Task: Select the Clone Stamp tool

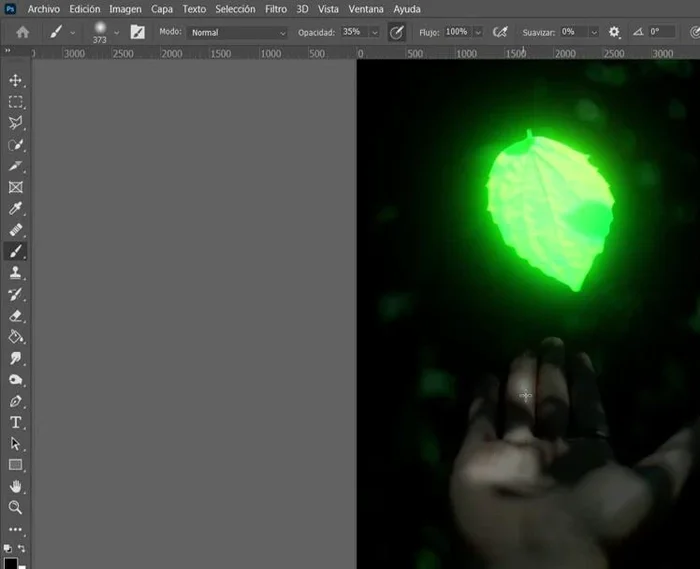Action: [x=16, y=272]
